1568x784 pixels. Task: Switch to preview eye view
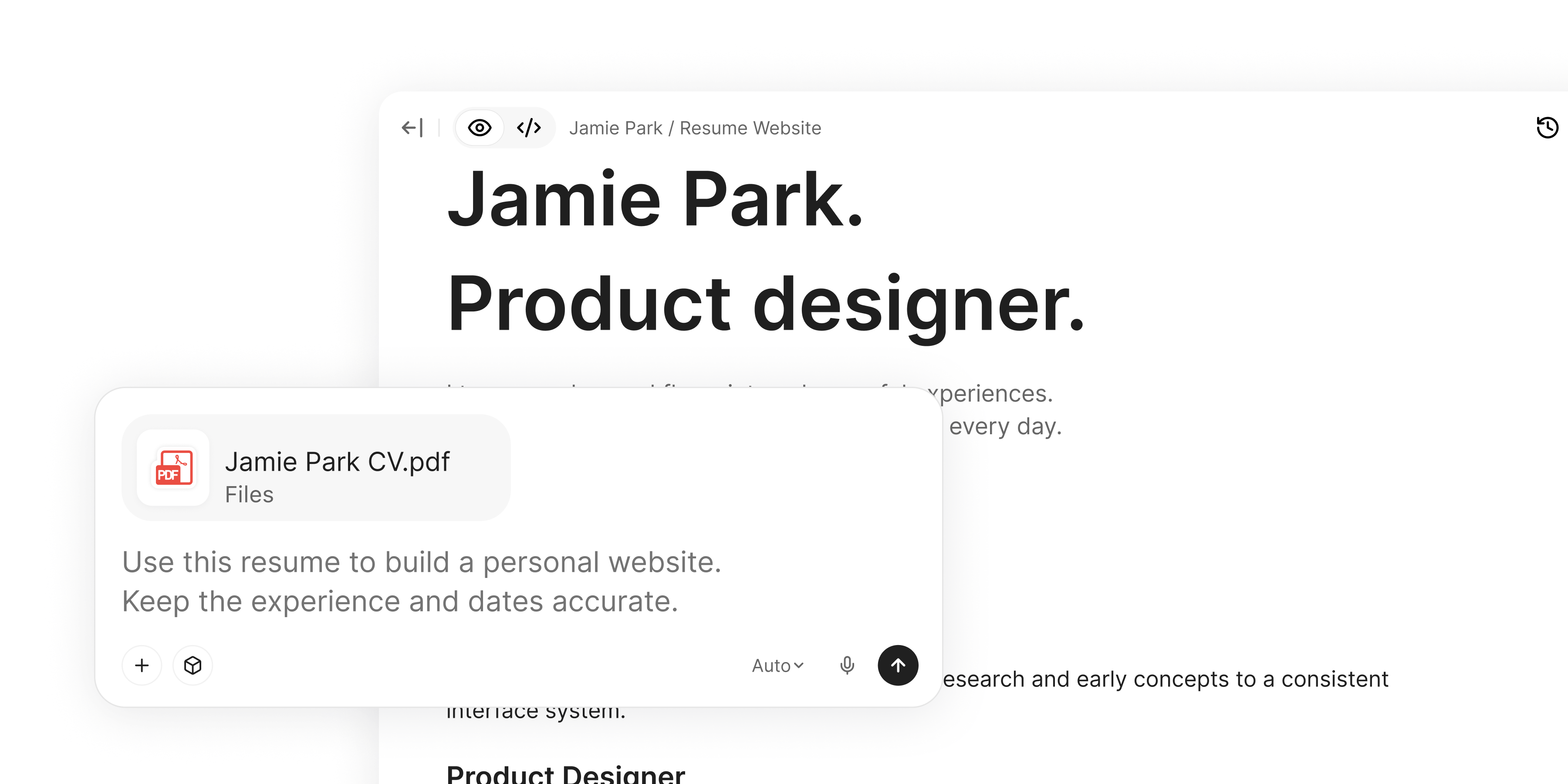480,128
